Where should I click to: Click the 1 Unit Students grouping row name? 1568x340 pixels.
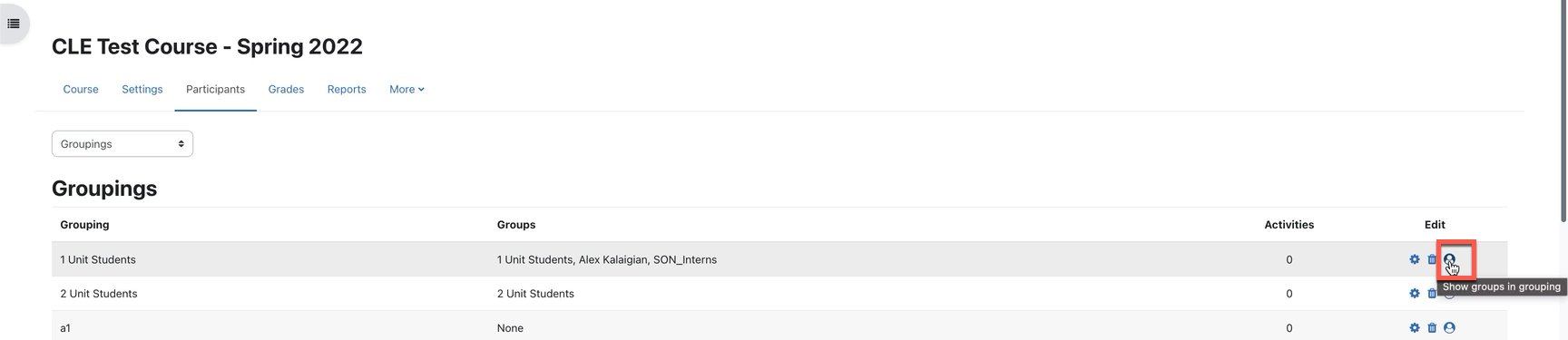pyautogui.click(x=98, y=259)
